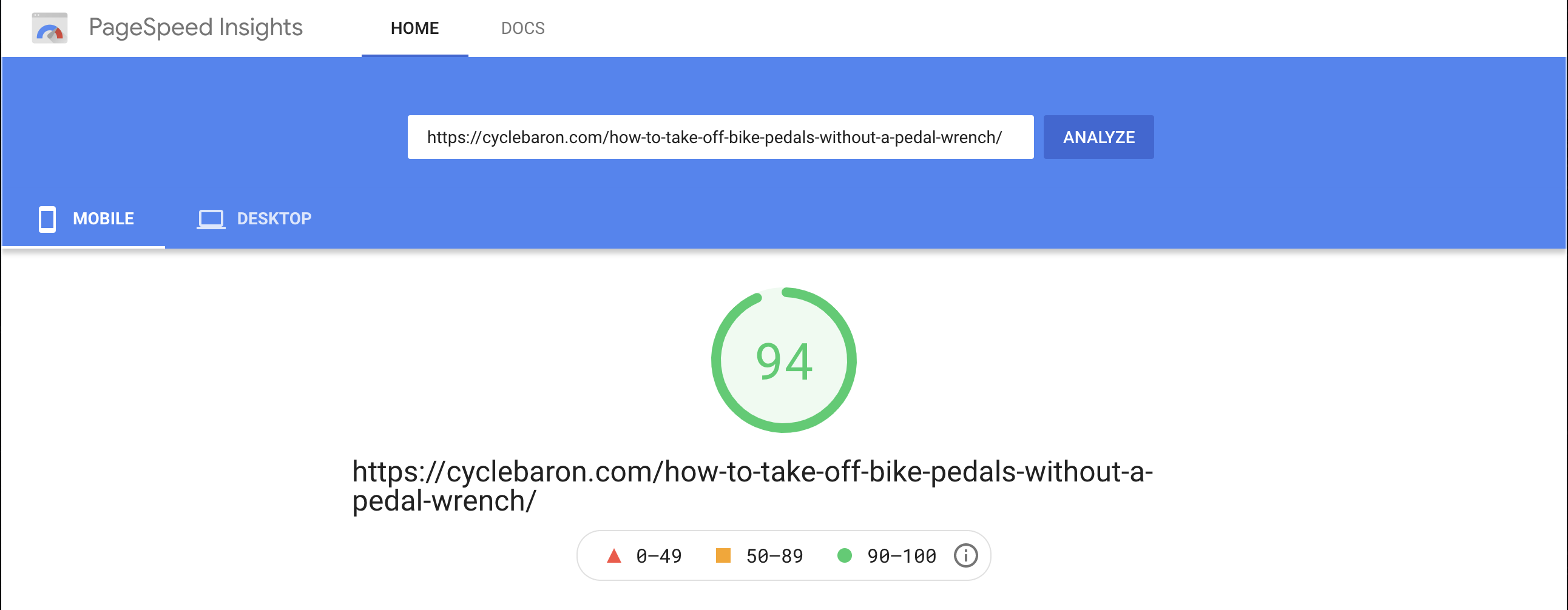Image resolution: width=1568 pixels, height=610 pixels.
Task: Click the green 94 score gauge
Action: [784, 360]
